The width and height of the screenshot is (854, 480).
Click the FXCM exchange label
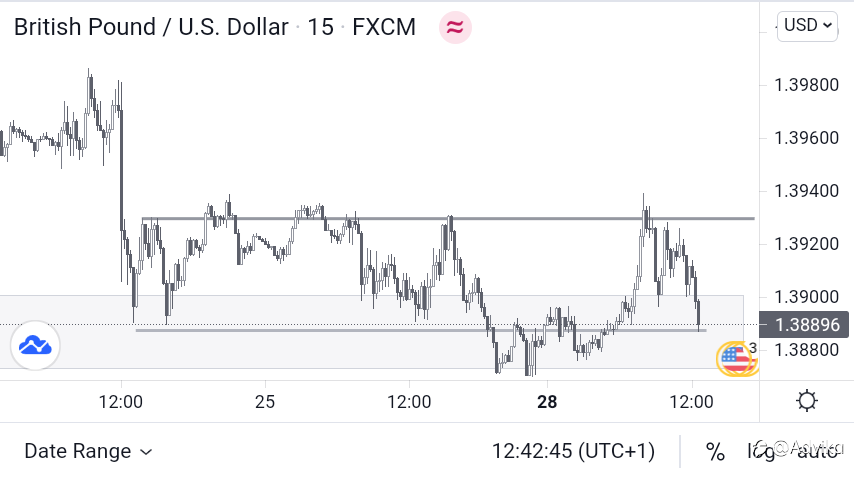point(384,27)
